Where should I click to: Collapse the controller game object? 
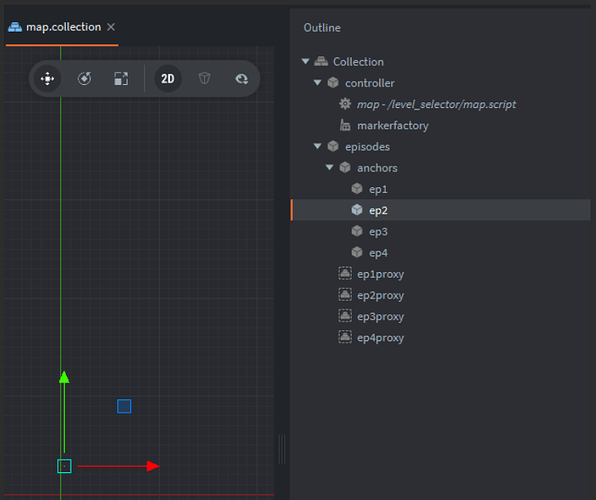[x=317, y=83]
